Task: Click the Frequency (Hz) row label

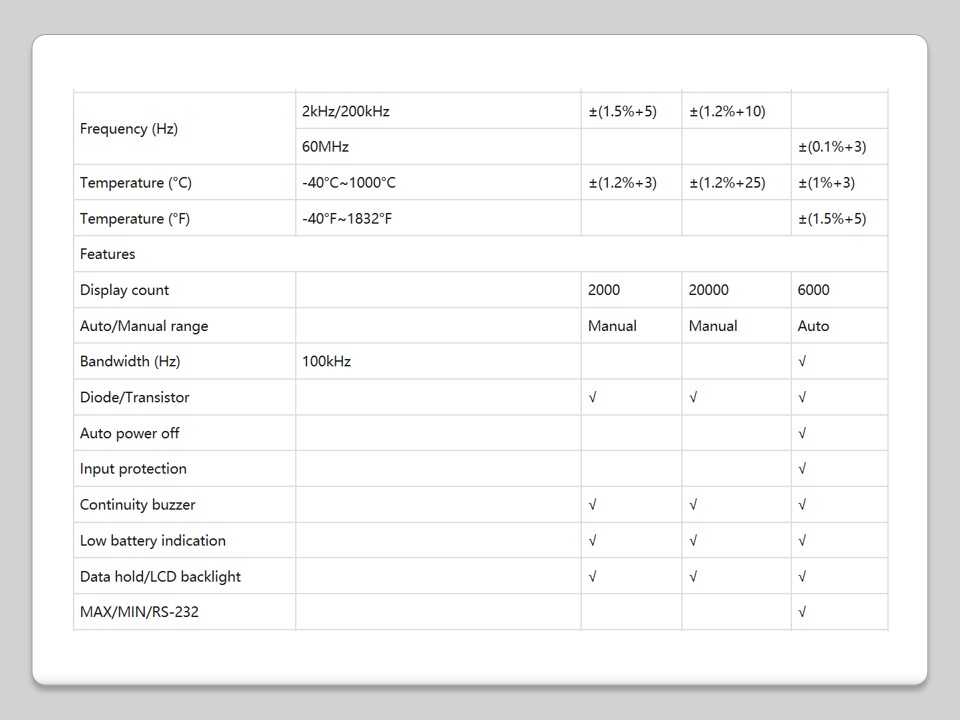Action: point(129,129)
